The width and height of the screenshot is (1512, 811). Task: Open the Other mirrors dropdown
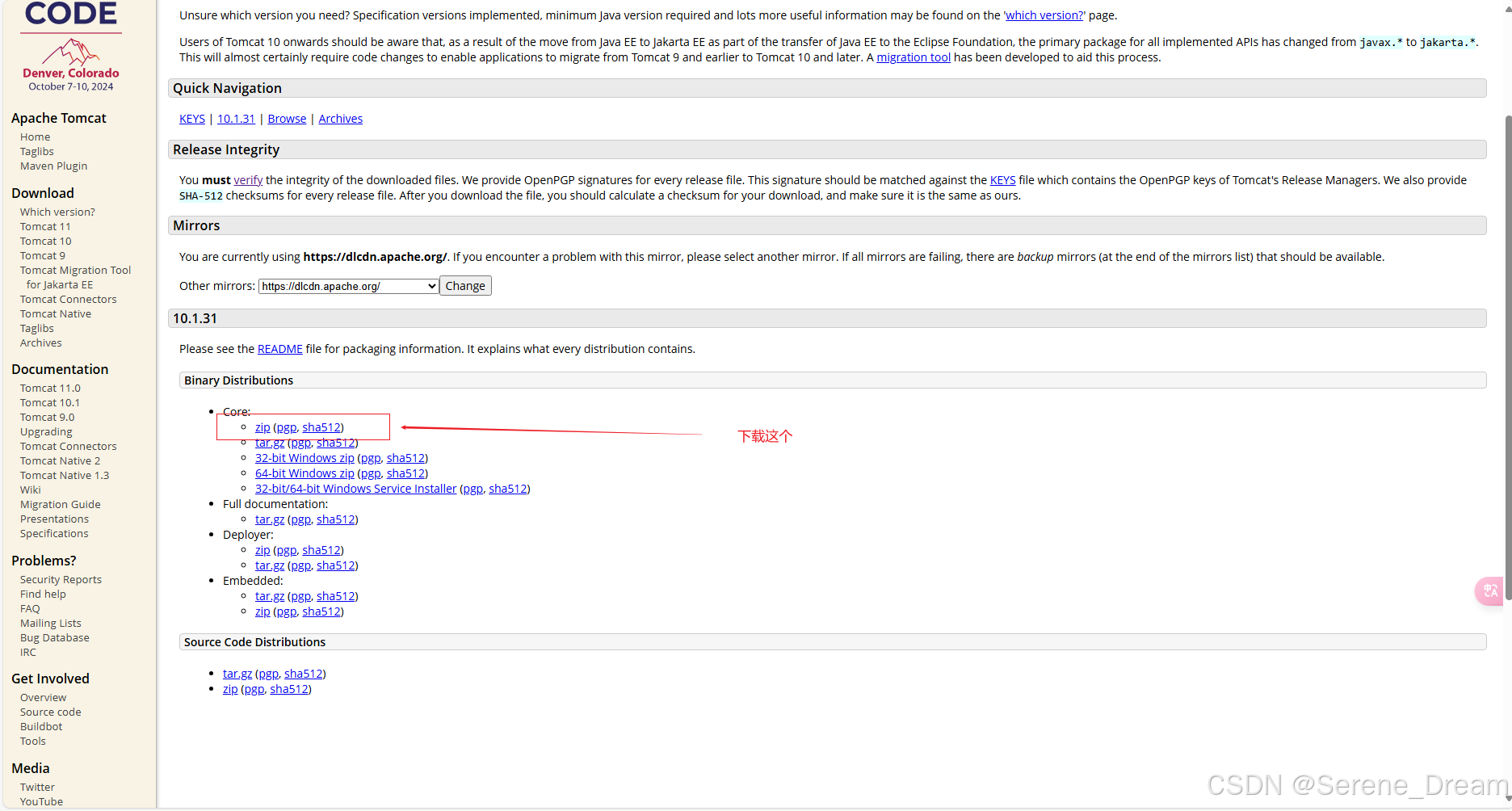click(x=349, y=286)
